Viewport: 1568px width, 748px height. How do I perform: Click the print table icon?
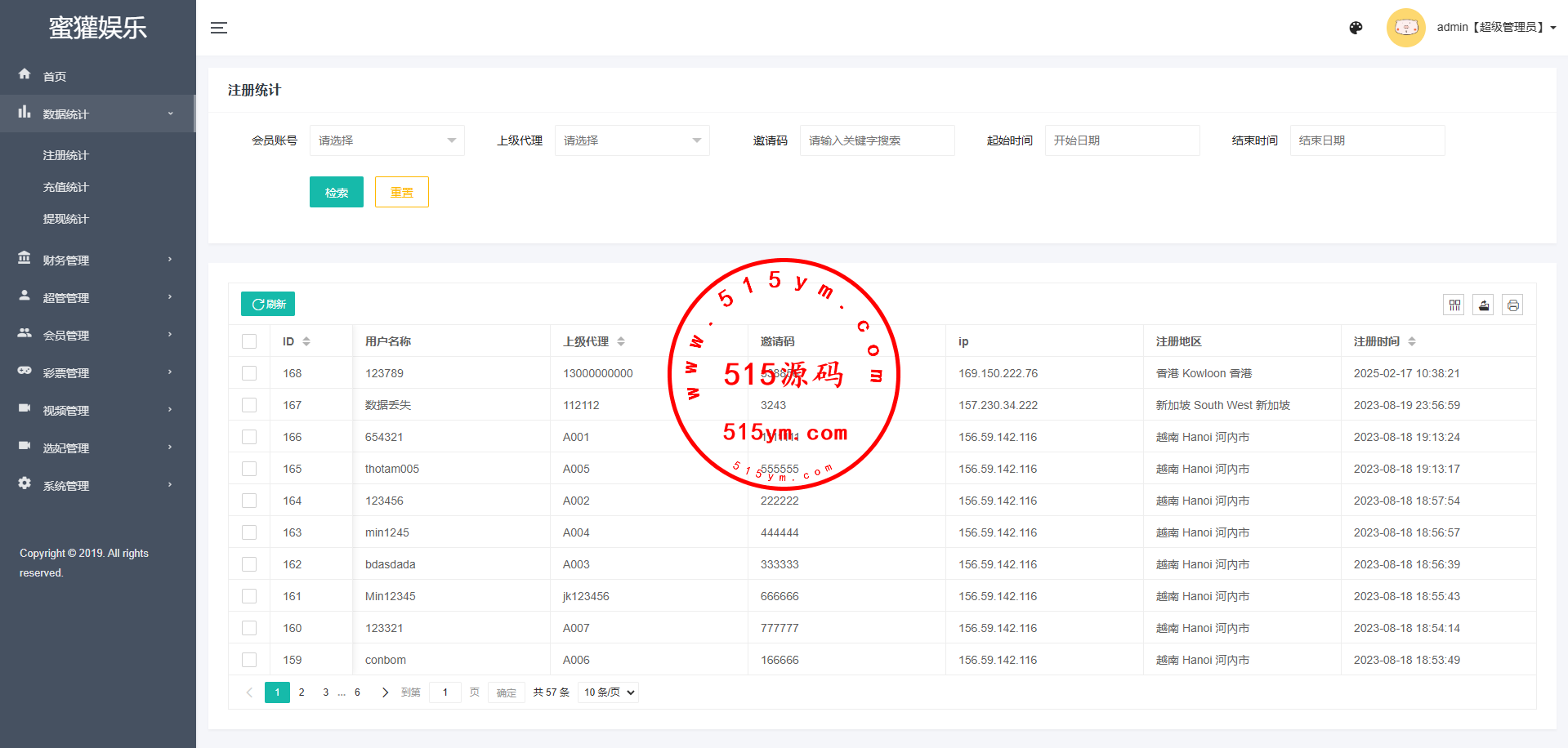pos(1512,305)
